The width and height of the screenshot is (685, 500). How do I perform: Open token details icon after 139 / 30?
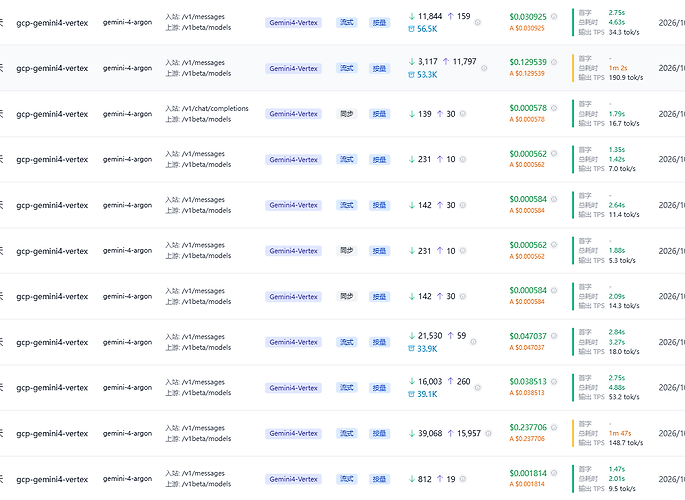click(x=463, y=114)
